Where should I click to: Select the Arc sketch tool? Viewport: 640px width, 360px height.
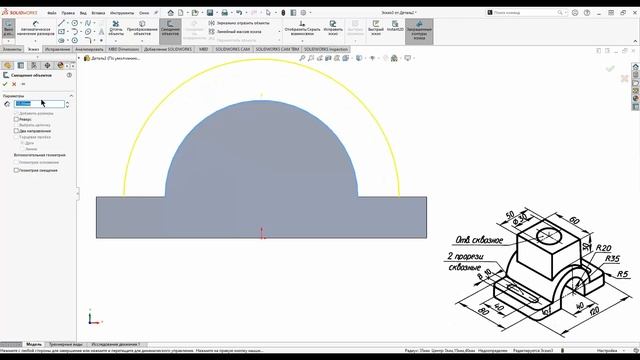(75, 31)
